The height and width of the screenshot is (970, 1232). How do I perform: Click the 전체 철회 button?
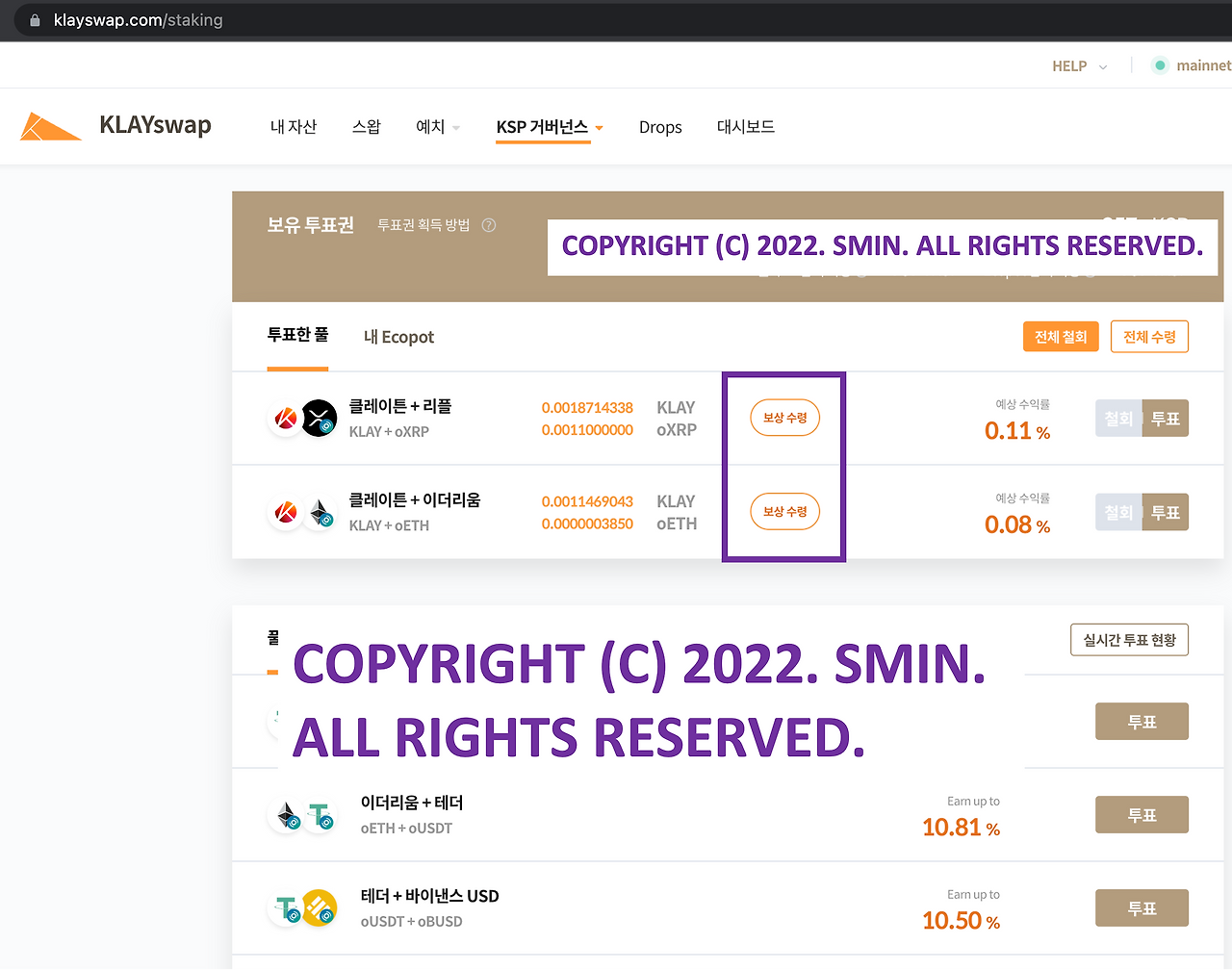coord(1061,337)
